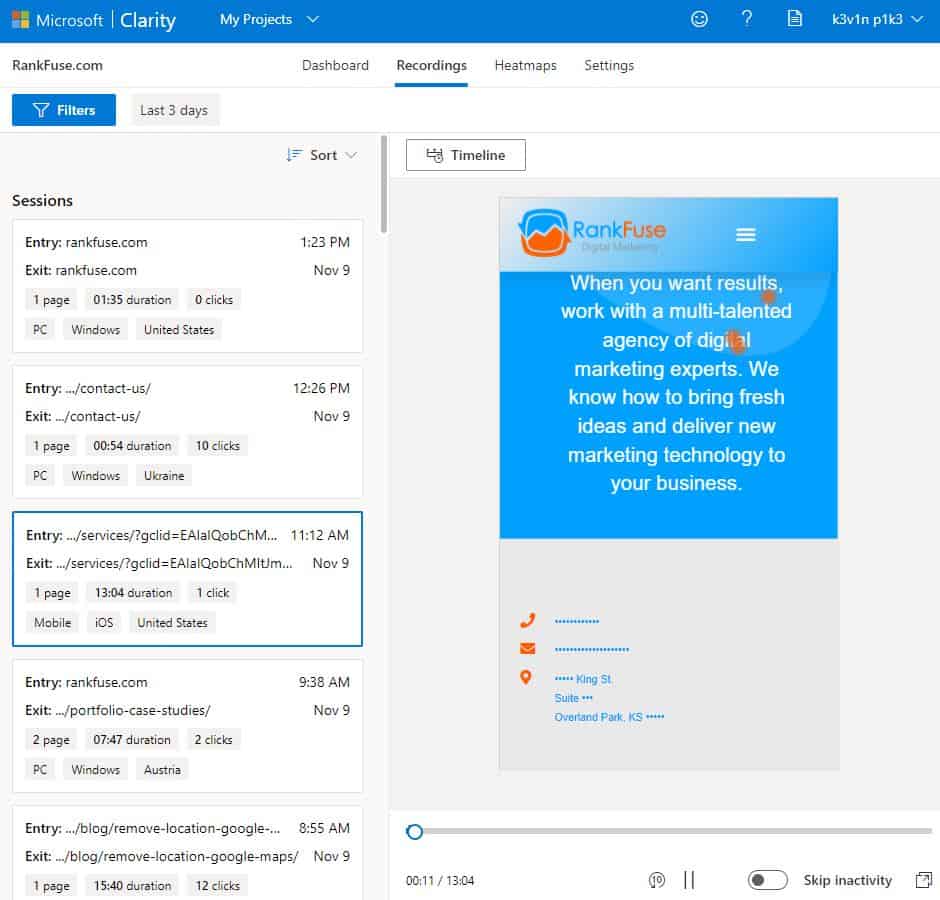Open the 8:55 AM blog remove-location session
Image resolution: width=940 pixels, height=900 pixels.
coord(188,853)
